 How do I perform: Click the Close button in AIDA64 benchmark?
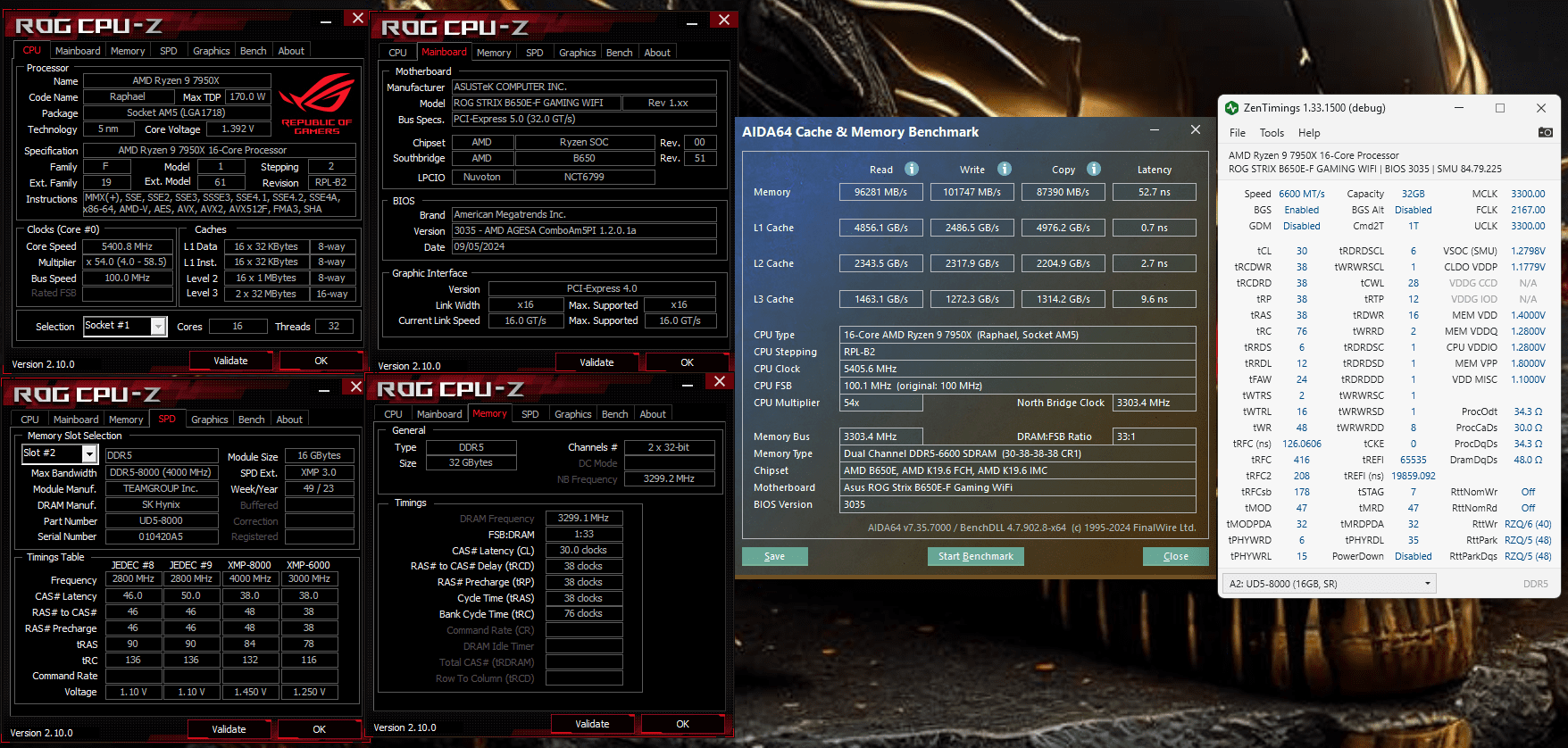1176,556
